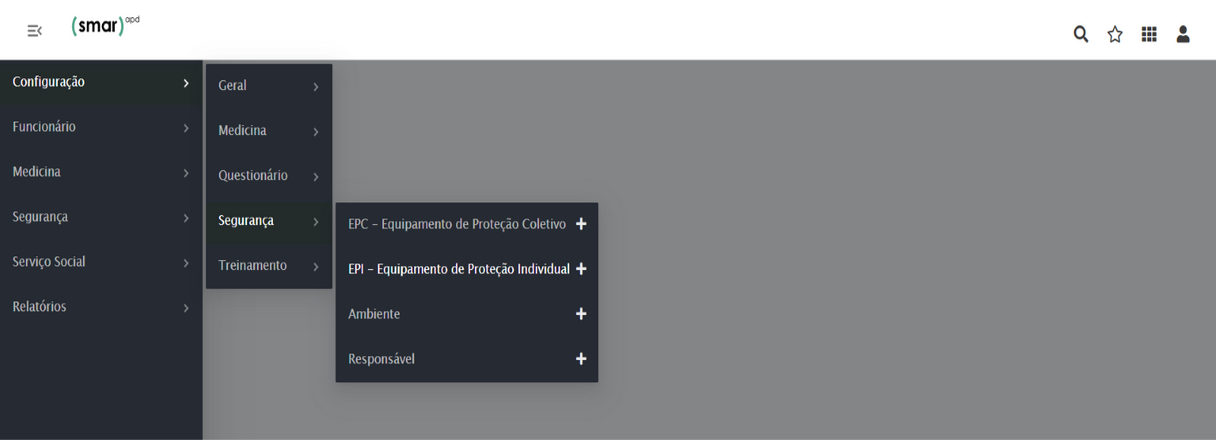1216x440 pixels.
Task: Click the plus icon beside EPI Equipamento
Action: (x=581, y=269)
